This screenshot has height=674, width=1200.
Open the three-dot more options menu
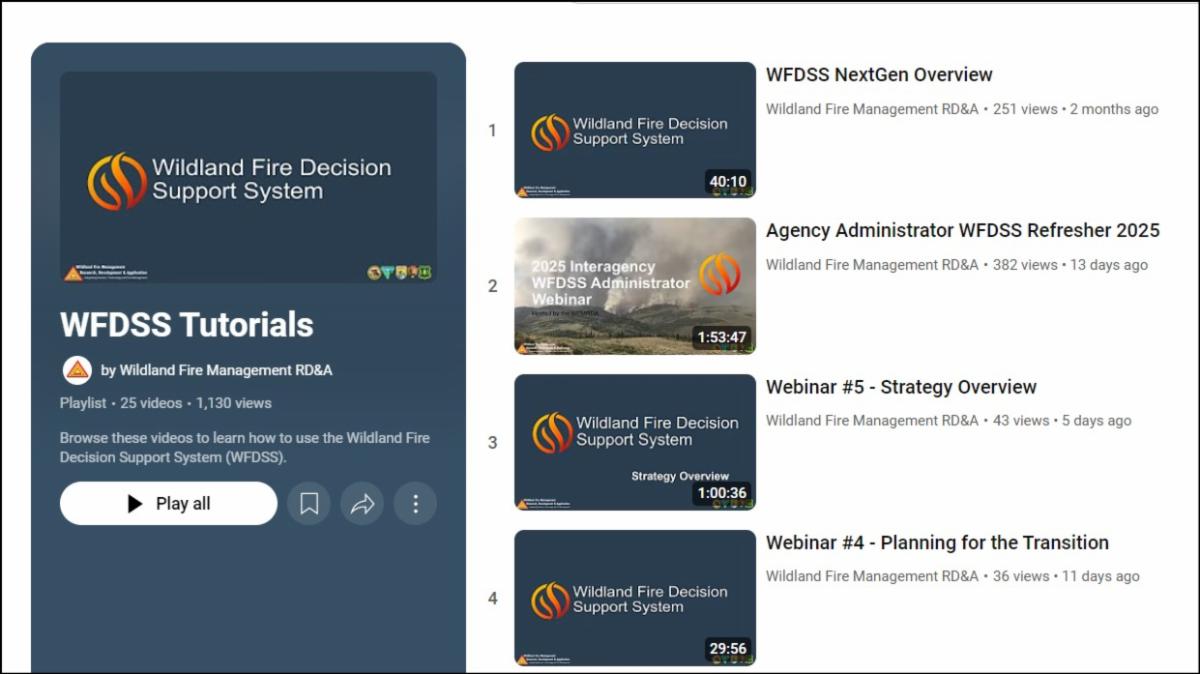[415, 503]
